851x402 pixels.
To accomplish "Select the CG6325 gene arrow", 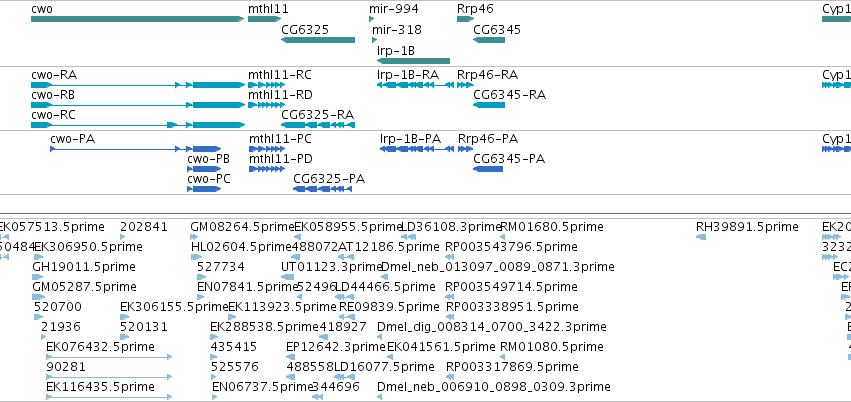I will (318, 40).
